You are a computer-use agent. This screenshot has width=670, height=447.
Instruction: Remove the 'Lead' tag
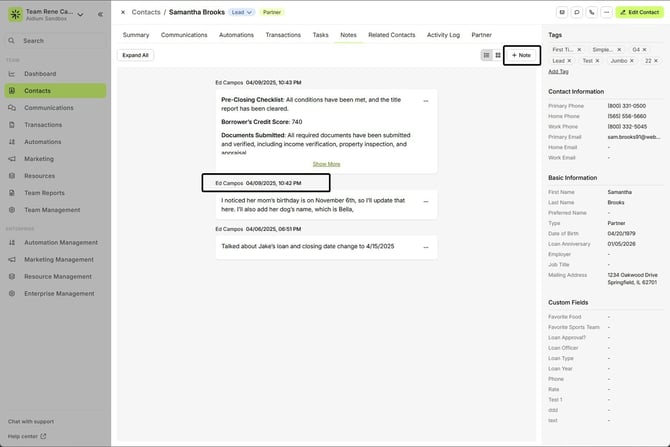tap(569, 61)
